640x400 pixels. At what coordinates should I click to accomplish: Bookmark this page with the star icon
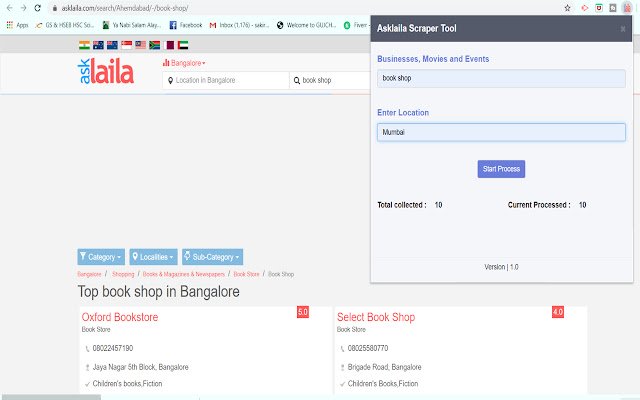coord(567,8)
